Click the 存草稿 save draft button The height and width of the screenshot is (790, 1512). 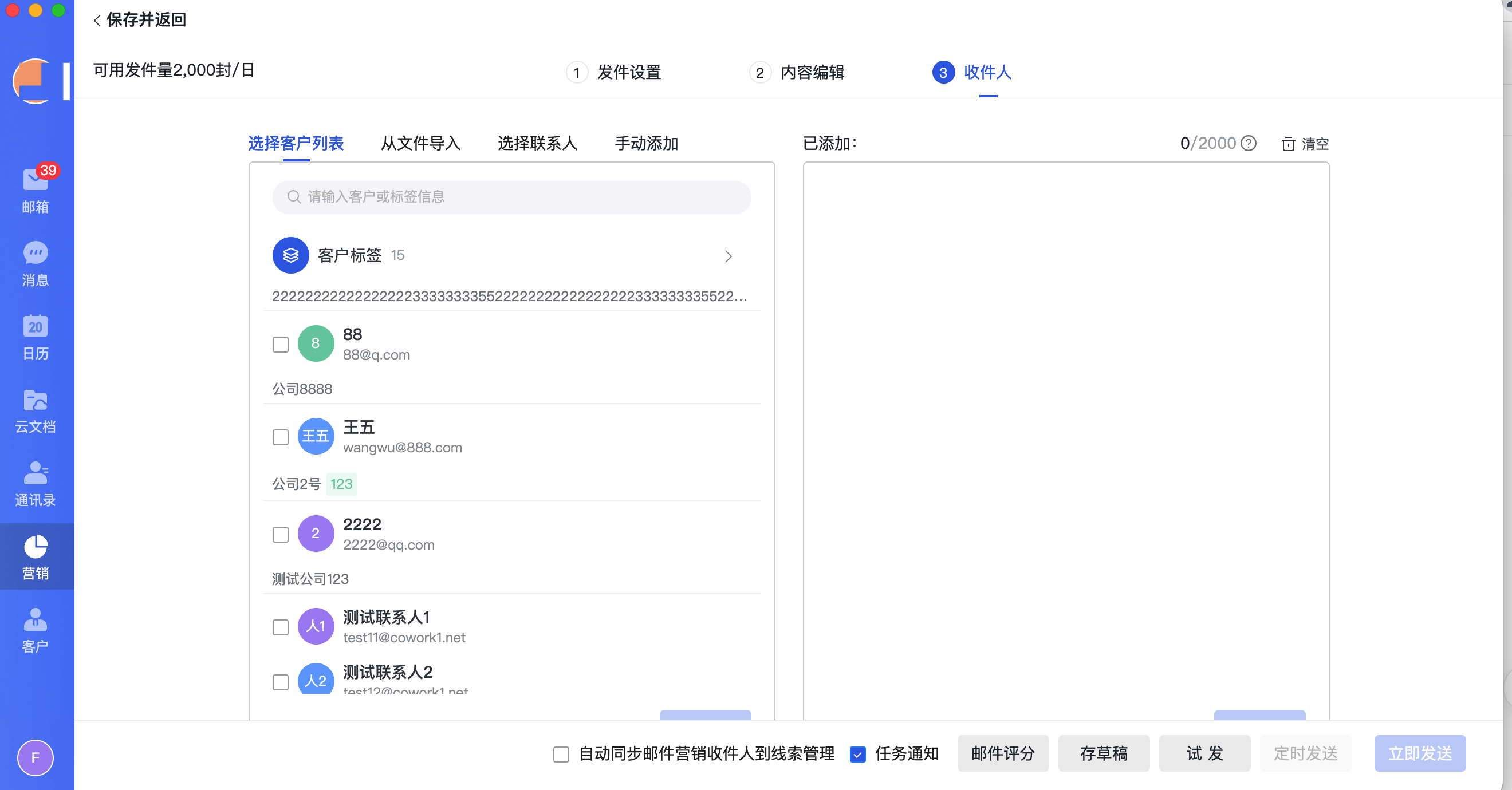coord(1104,753)
